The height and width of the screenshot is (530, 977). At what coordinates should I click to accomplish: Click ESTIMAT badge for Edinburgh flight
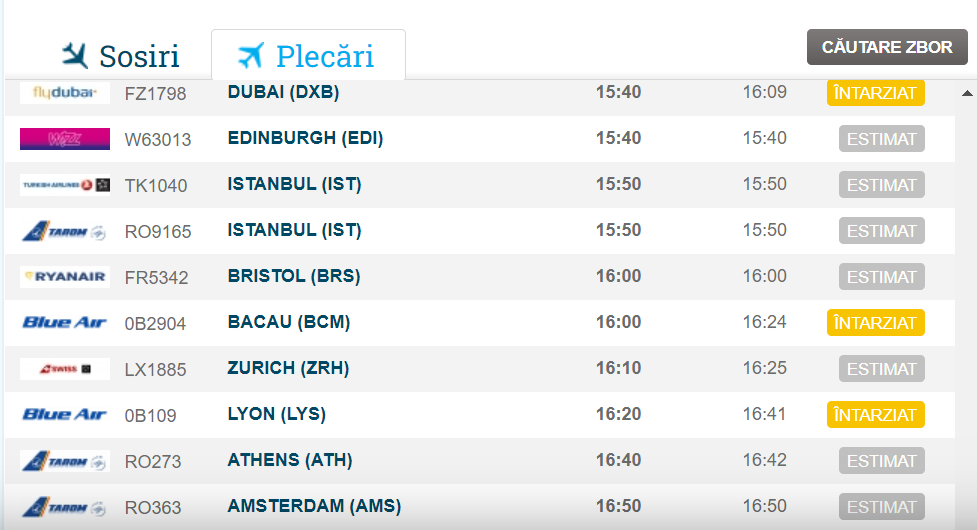click(x=881, y=139)
